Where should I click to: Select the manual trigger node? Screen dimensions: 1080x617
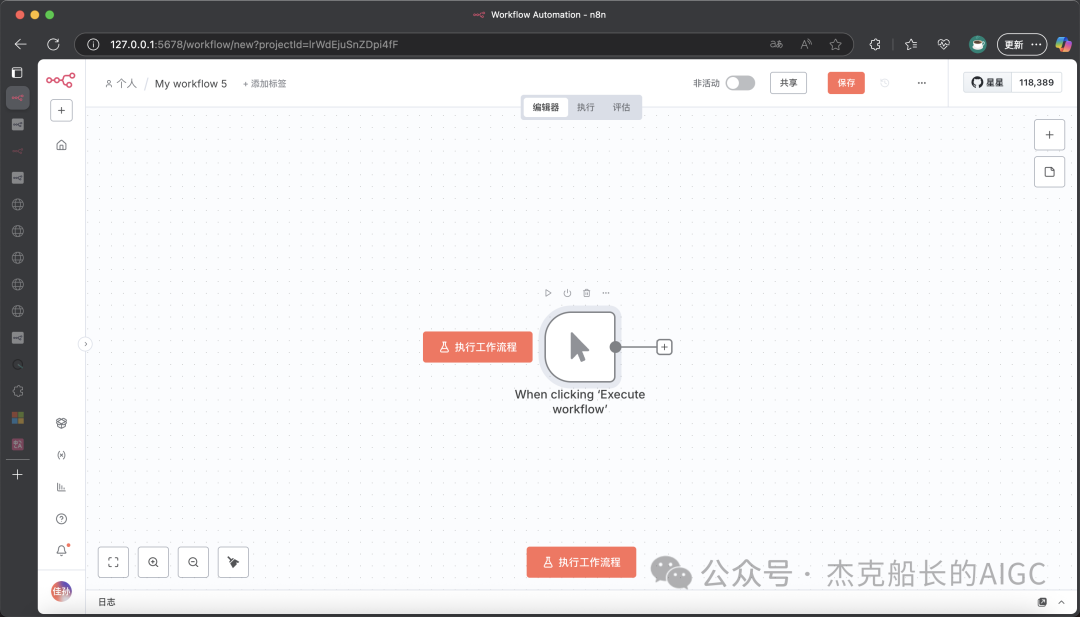pos(580,347)
